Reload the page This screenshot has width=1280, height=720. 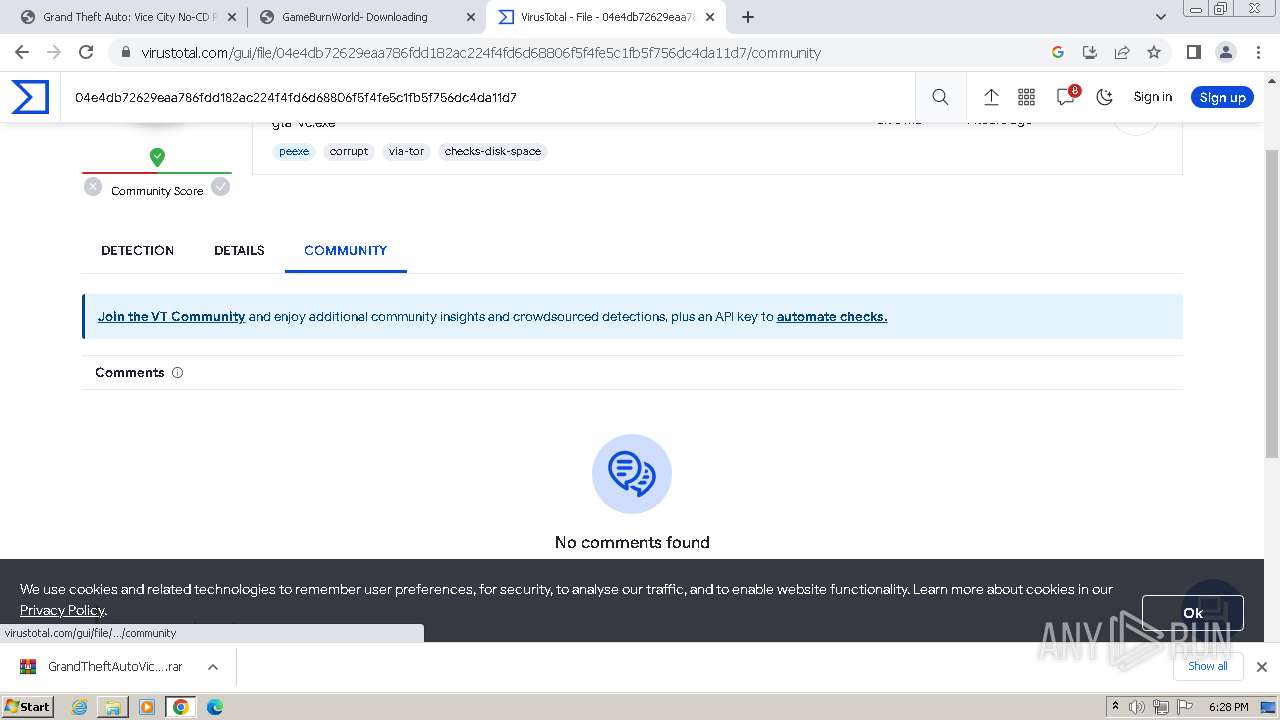(x=86, y=52)
